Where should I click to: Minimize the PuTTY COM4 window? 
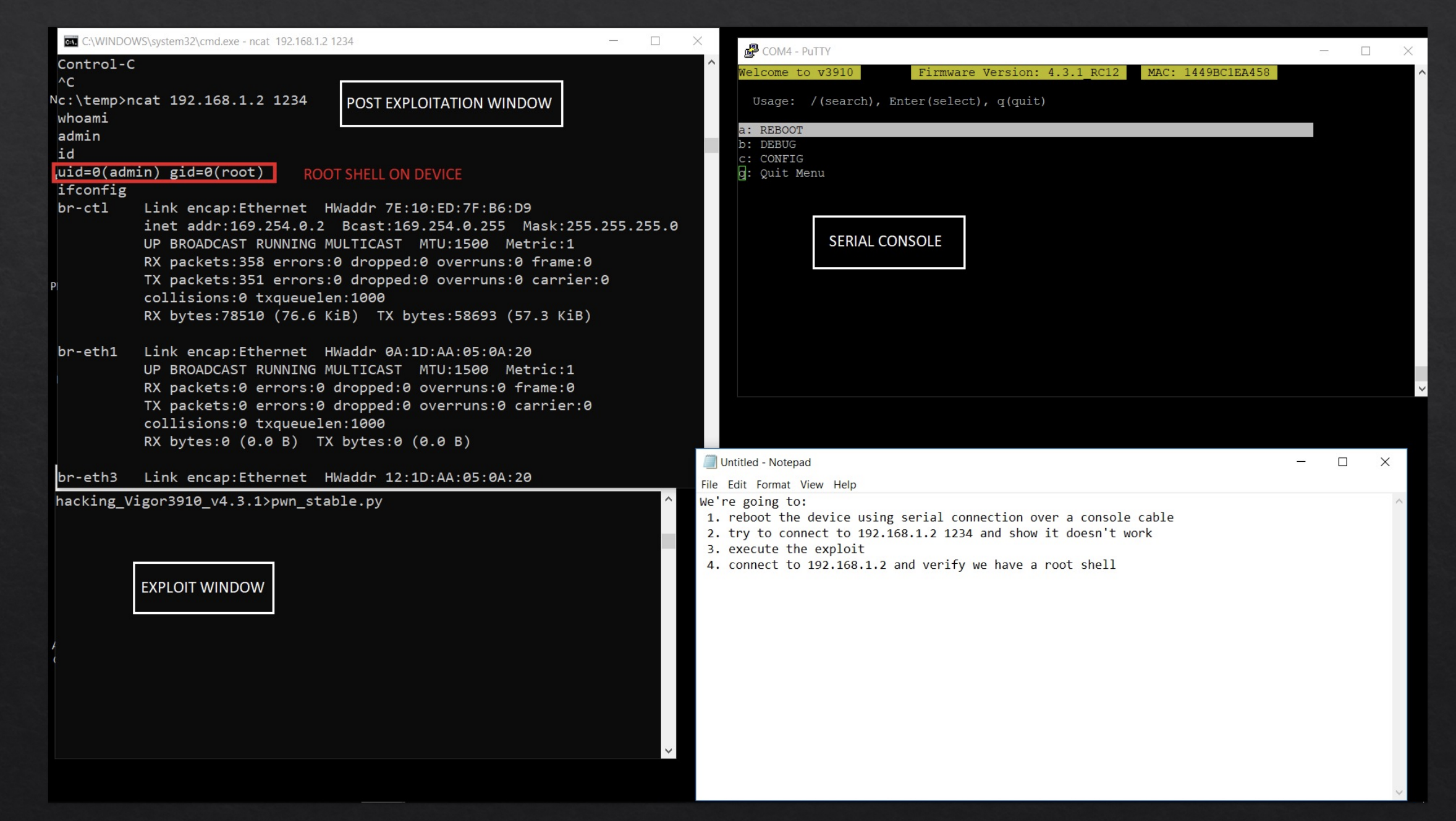coord(1324,51)
